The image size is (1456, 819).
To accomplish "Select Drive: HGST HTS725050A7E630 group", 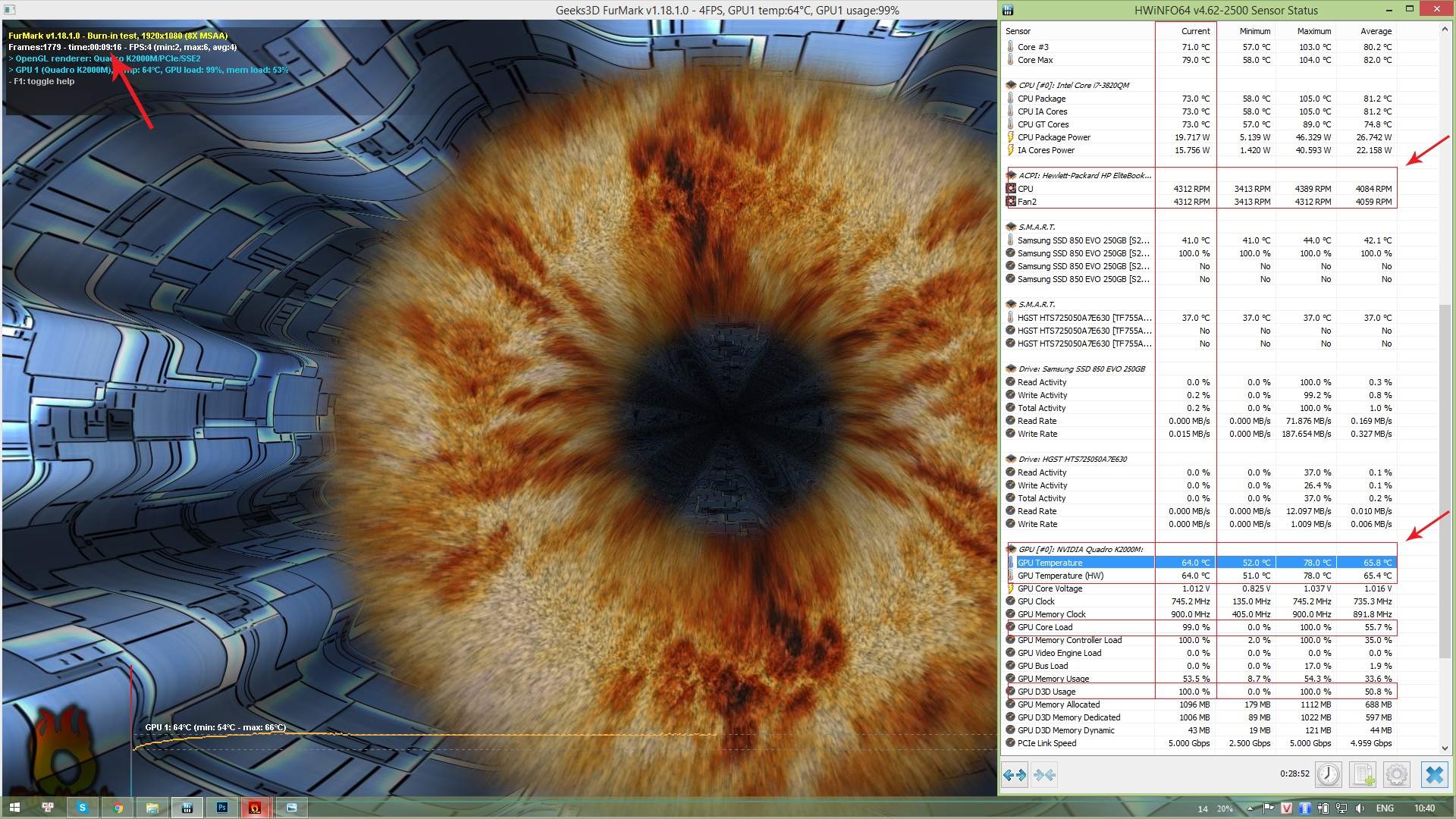I will 1200,459.
